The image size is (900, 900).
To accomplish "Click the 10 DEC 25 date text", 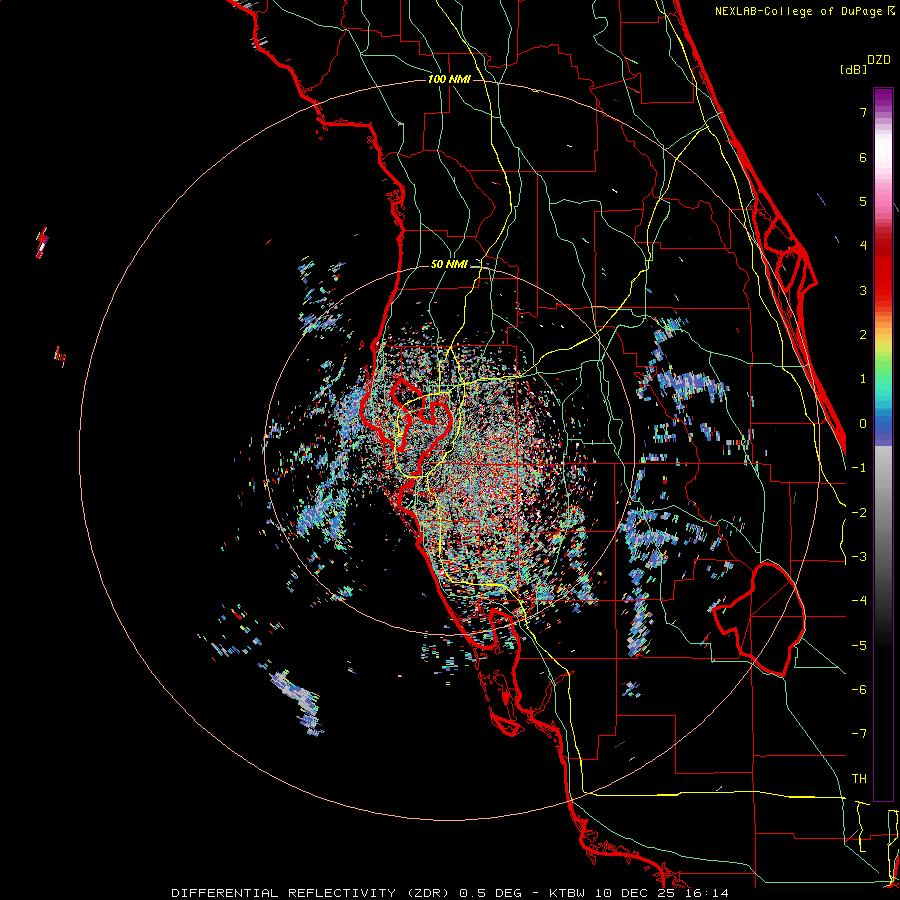I will coord(634,893).
